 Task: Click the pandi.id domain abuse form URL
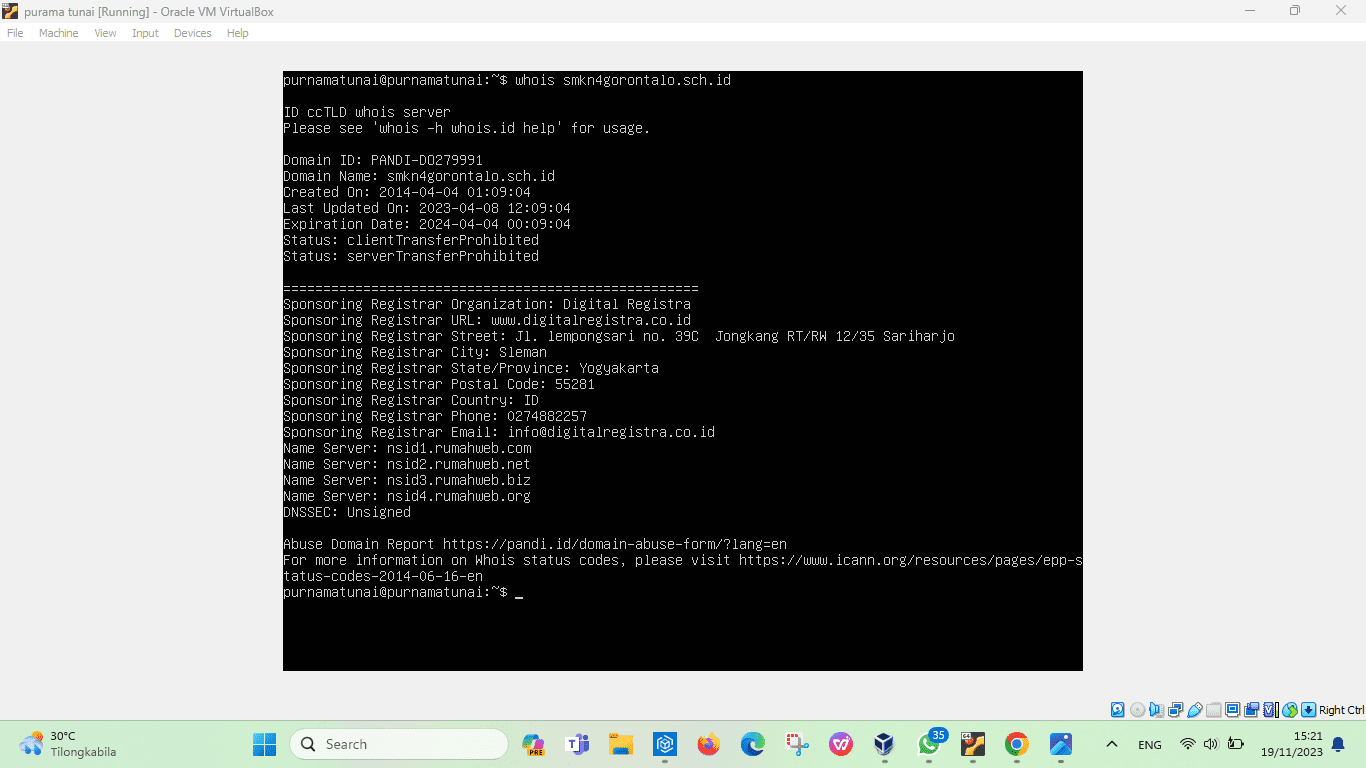pyautogui.click(x=615, y=544)
